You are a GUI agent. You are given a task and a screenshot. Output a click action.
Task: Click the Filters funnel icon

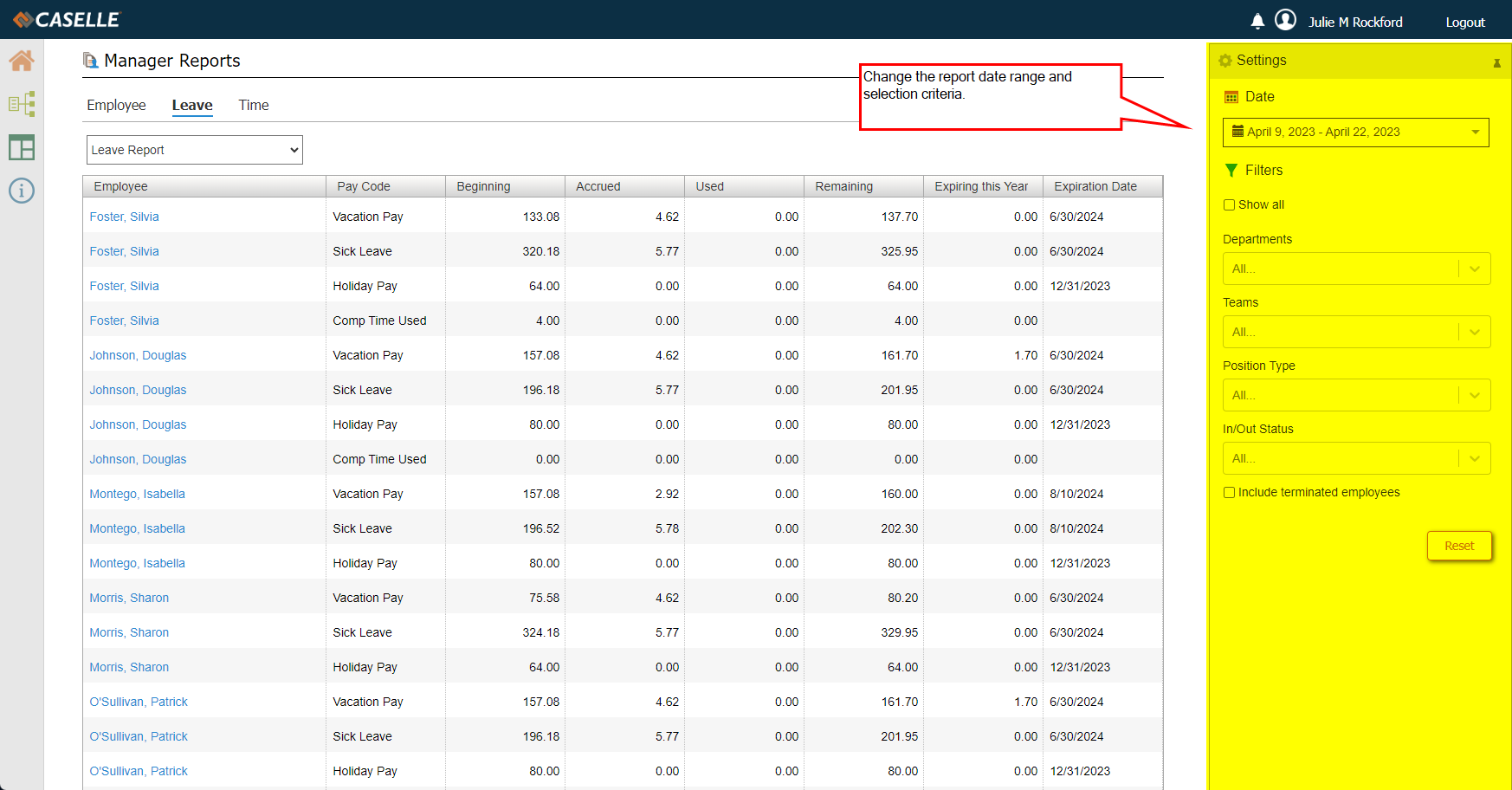tap(1231, 171)
